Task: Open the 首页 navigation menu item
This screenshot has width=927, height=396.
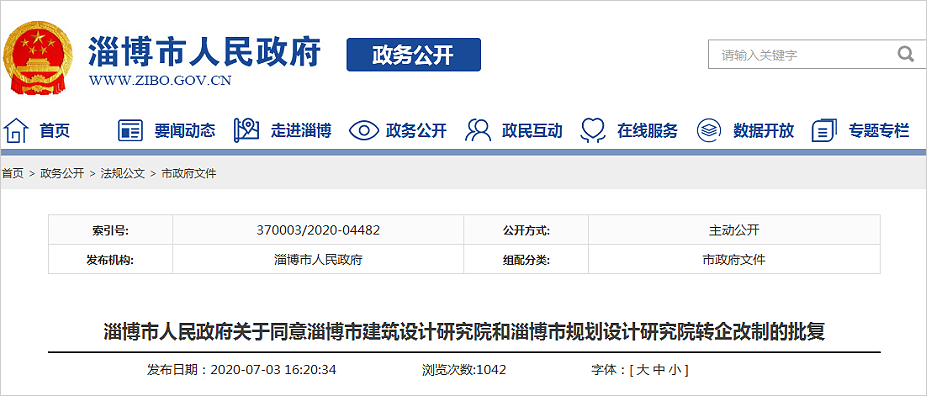Action: 54,131
